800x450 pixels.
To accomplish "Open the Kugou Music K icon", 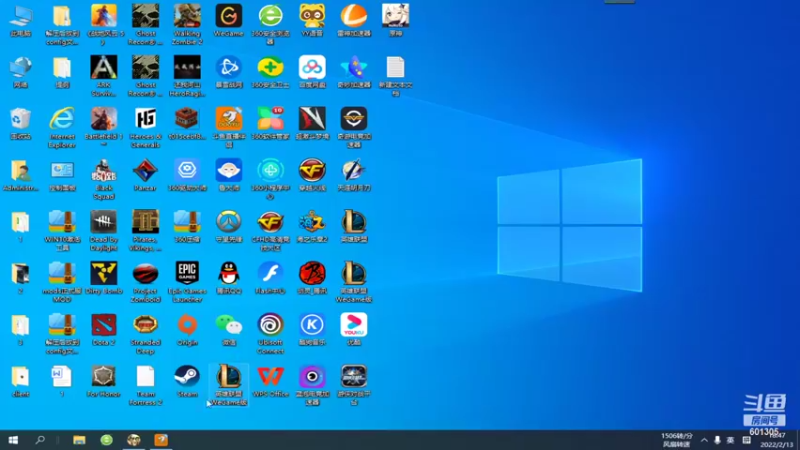I will 312,330.
